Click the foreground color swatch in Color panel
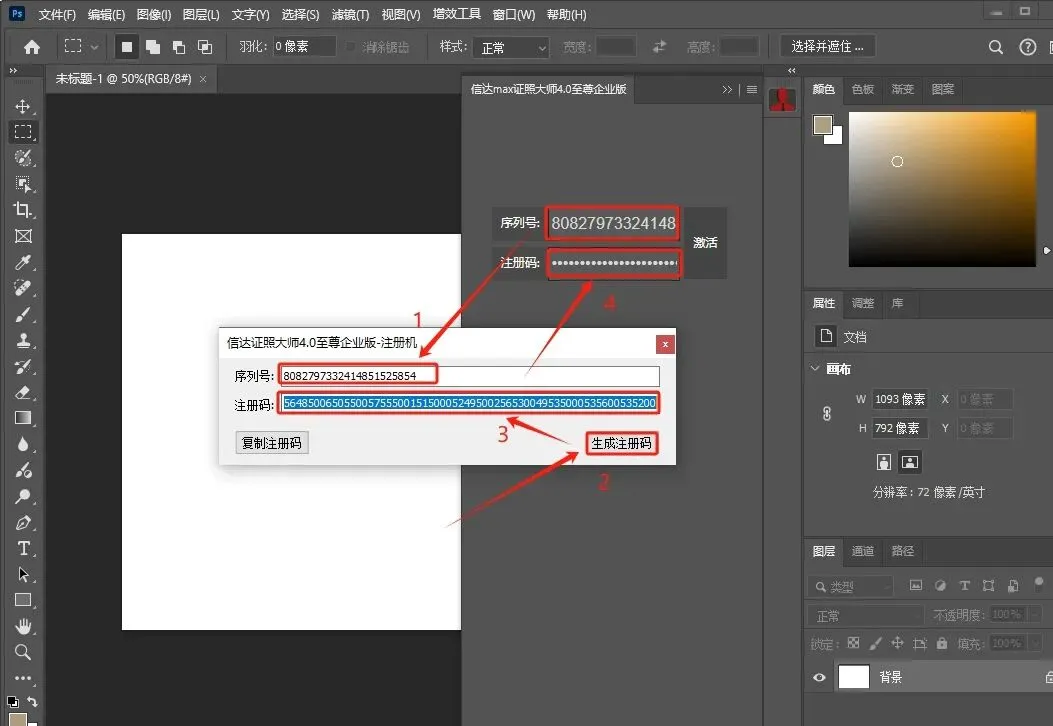 [x=823, y=124]
